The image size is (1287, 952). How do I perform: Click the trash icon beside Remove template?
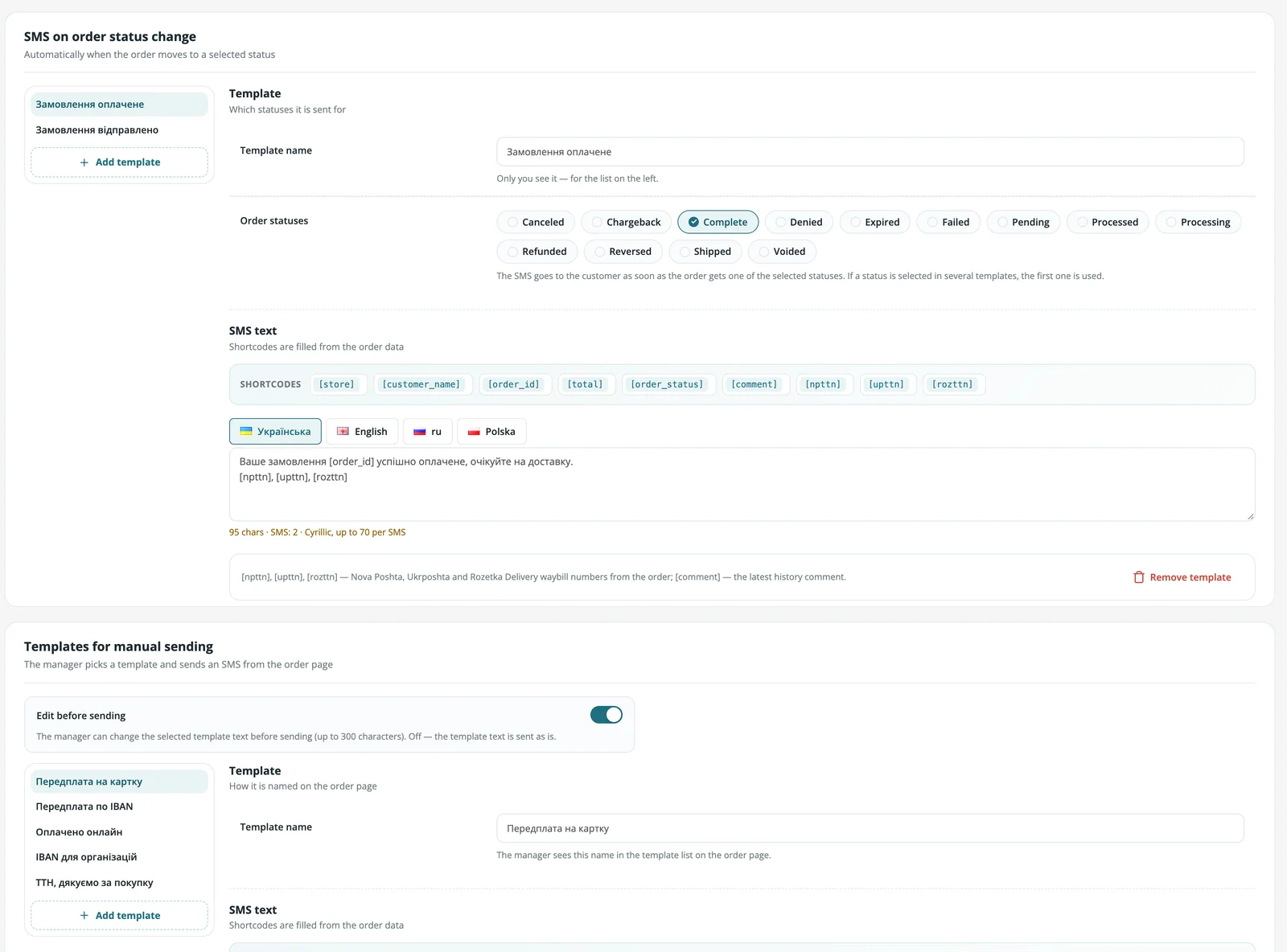[x=1138, y=577]
